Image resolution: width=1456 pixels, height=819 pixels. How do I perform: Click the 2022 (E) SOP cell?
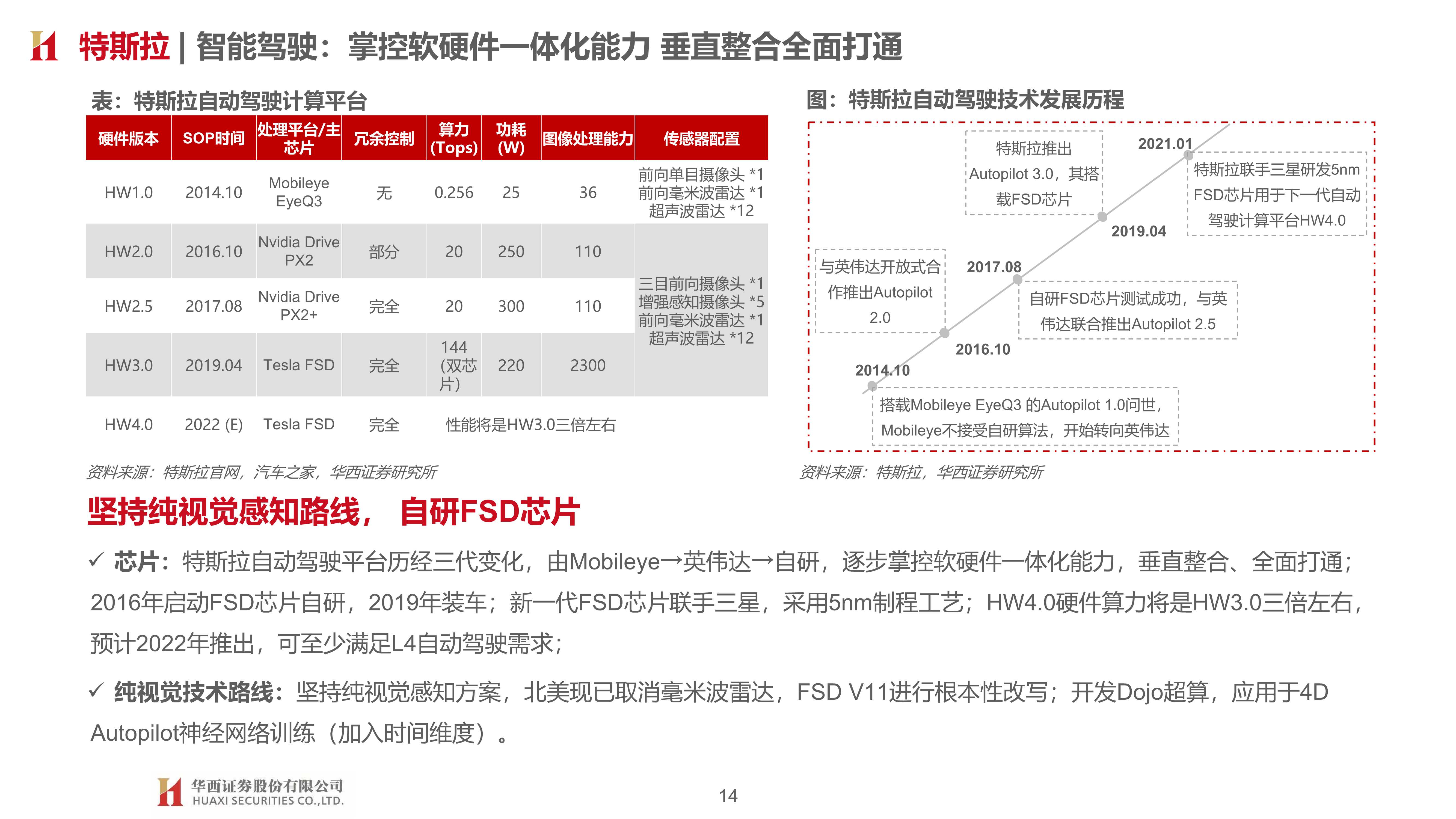coord(214,425)
